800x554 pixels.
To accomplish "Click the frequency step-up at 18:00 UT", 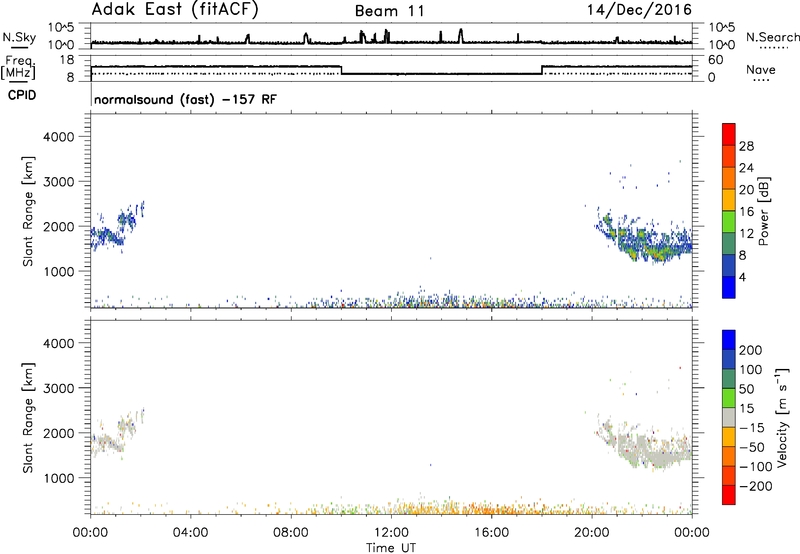I will pos(542,70).
